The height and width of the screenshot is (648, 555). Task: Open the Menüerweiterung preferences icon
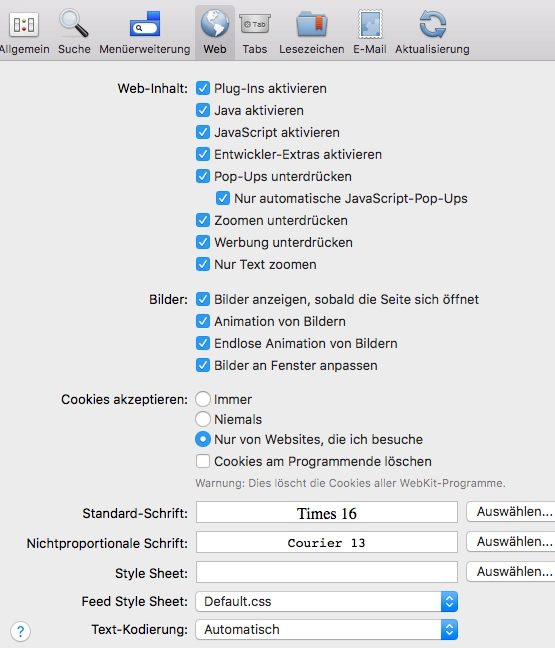[x=145, y=24]
